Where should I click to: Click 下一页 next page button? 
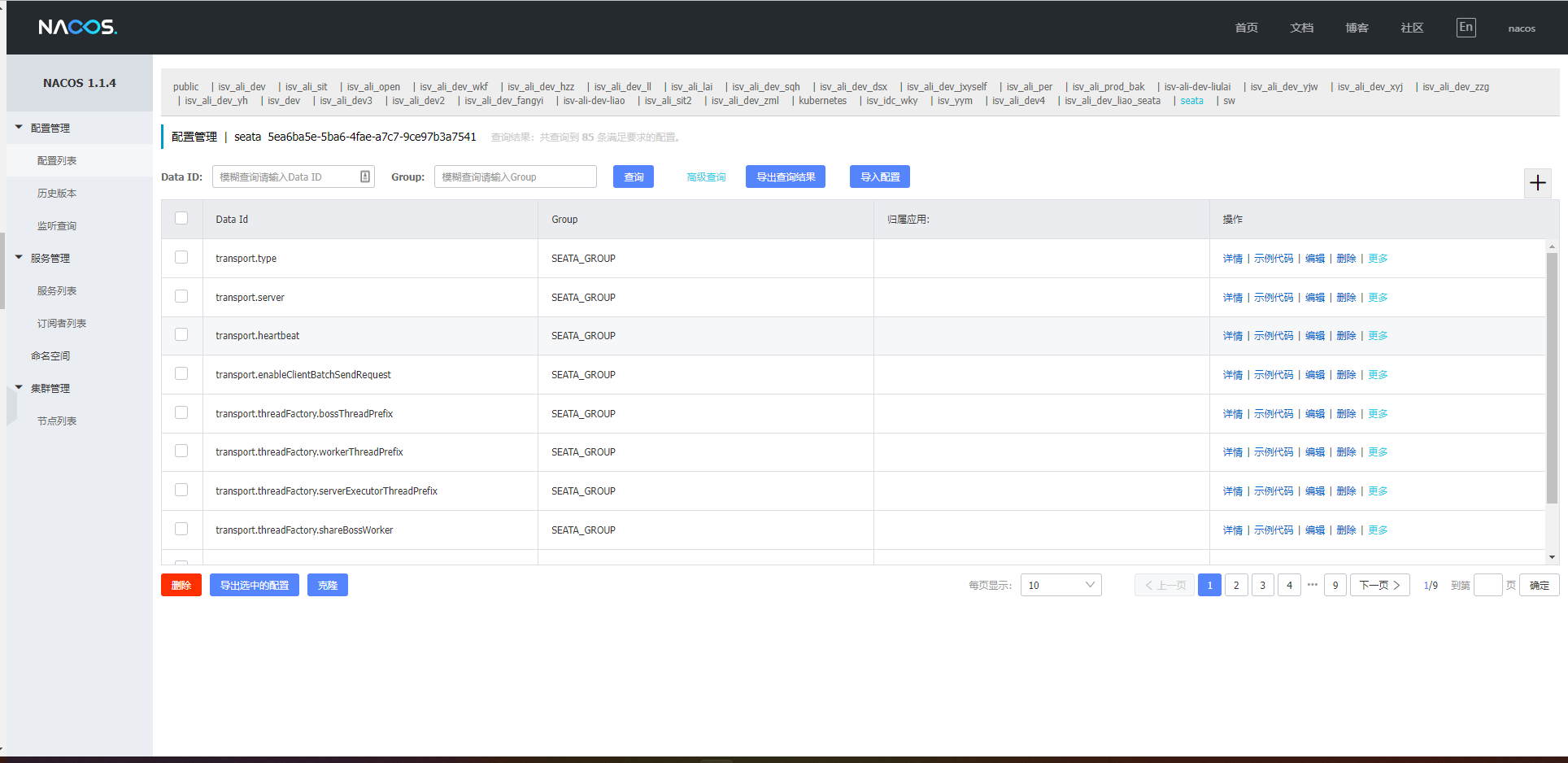click(1380, 585)
